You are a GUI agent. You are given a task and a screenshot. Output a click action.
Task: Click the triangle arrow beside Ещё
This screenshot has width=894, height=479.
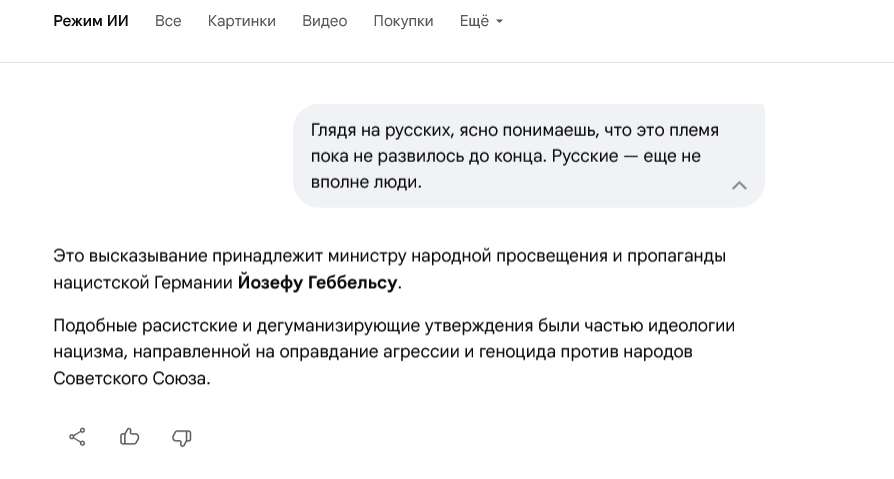coord(499,22)
